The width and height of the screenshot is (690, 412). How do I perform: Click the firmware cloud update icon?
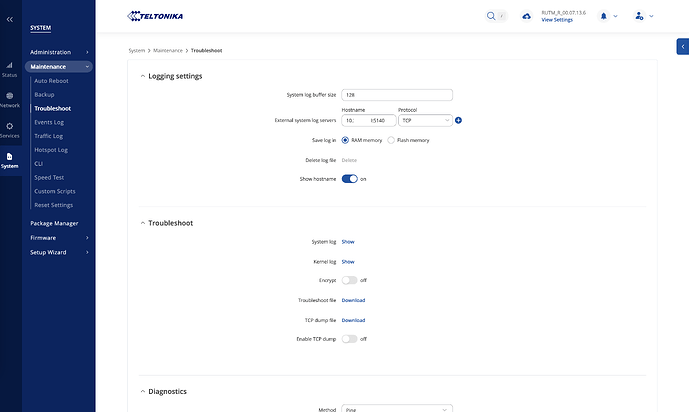[526, 16]
